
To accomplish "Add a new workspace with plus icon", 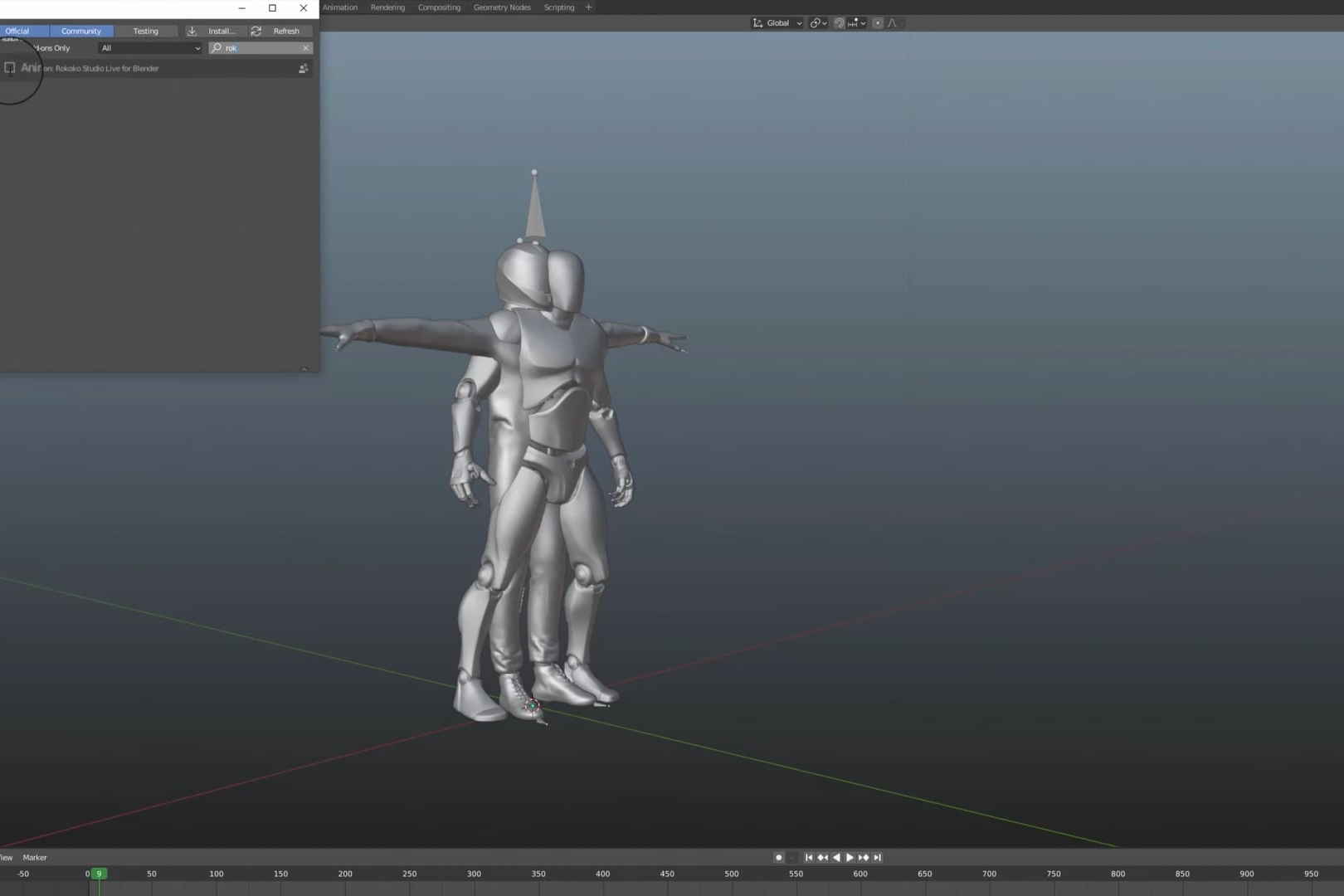I will point(589,7).
